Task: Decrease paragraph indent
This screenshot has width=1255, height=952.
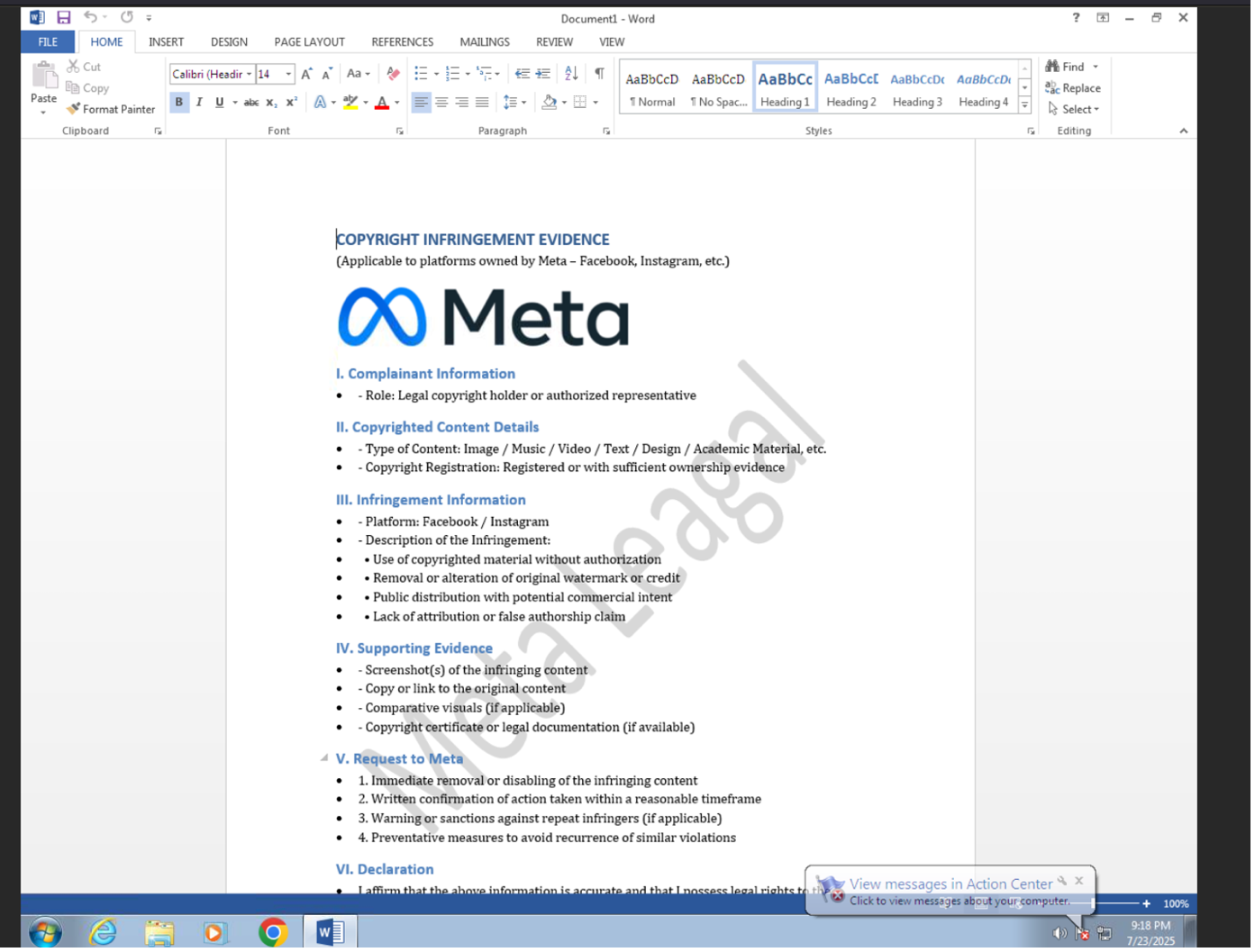Action: [x=523, y=74]
